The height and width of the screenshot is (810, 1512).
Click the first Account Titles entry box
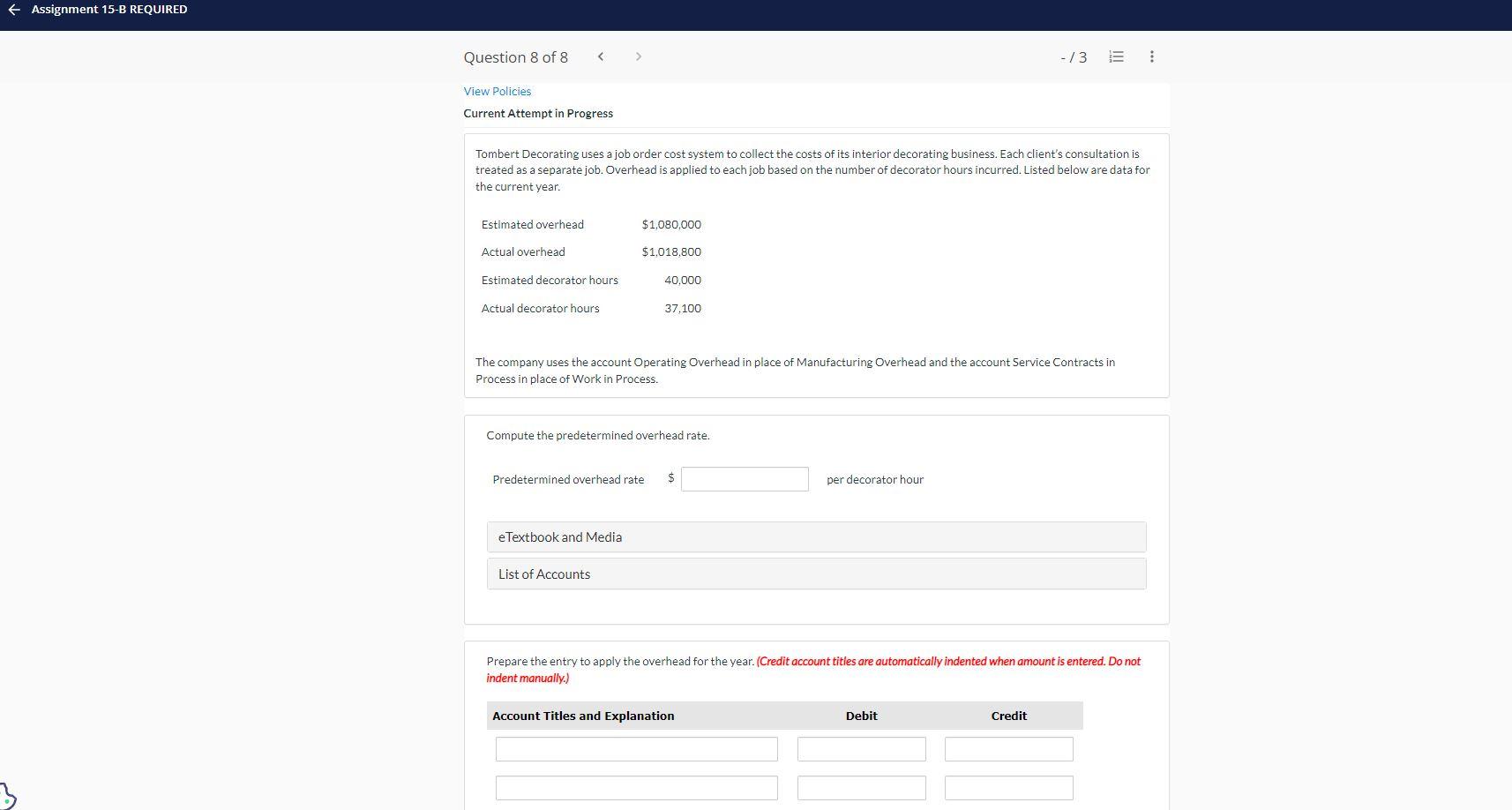click(x=636, y=748)
